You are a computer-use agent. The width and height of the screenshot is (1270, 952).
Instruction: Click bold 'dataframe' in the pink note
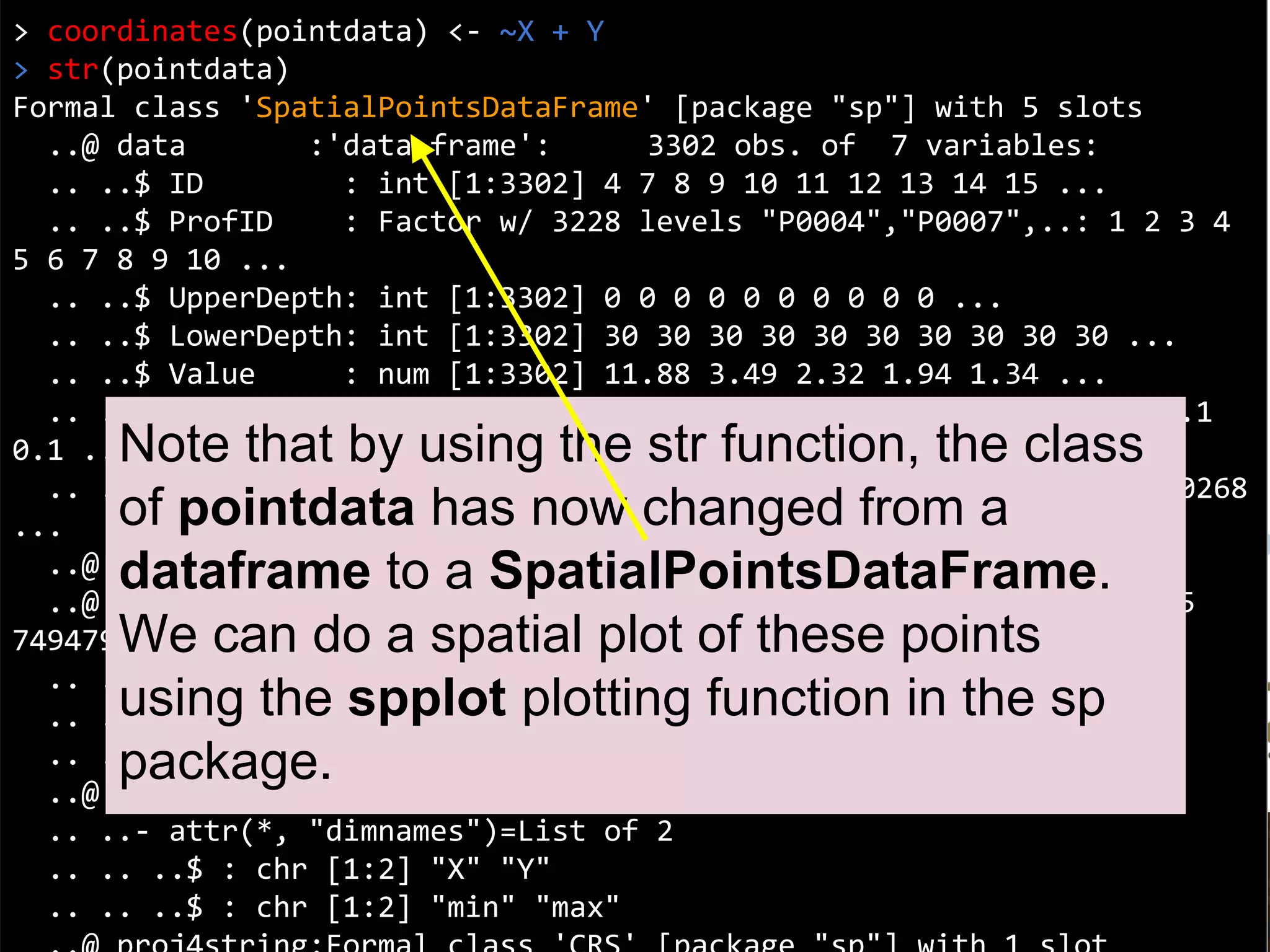pyautogui.click(x=245, y=571)
